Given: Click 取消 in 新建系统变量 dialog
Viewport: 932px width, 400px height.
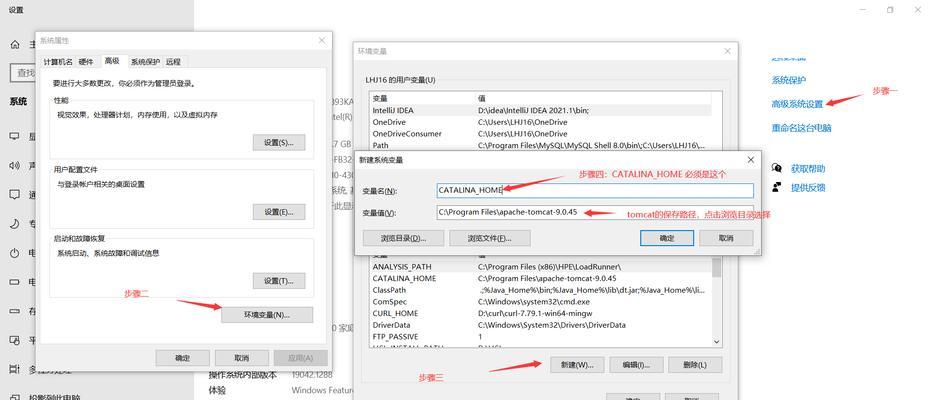Looking at the screenshot, I should coord(726,238).
